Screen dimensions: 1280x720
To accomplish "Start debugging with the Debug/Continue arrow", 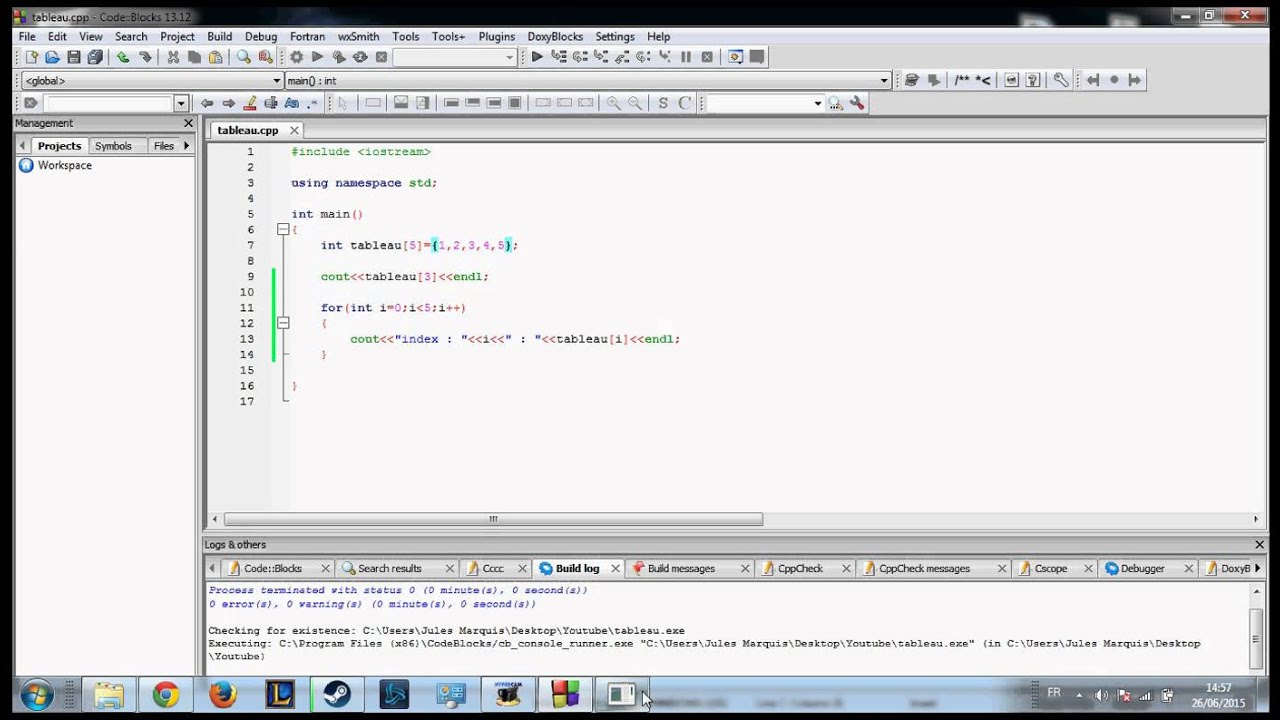I will tap(537, 57).
